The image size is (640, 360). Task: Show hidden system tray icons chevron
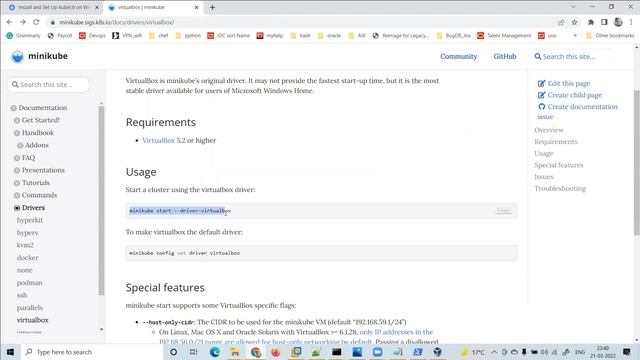tap(494, 352)
